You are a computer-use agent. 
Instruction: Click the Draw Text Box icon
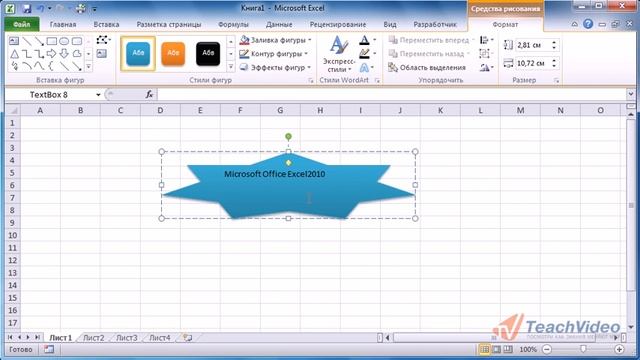[102, 53]
